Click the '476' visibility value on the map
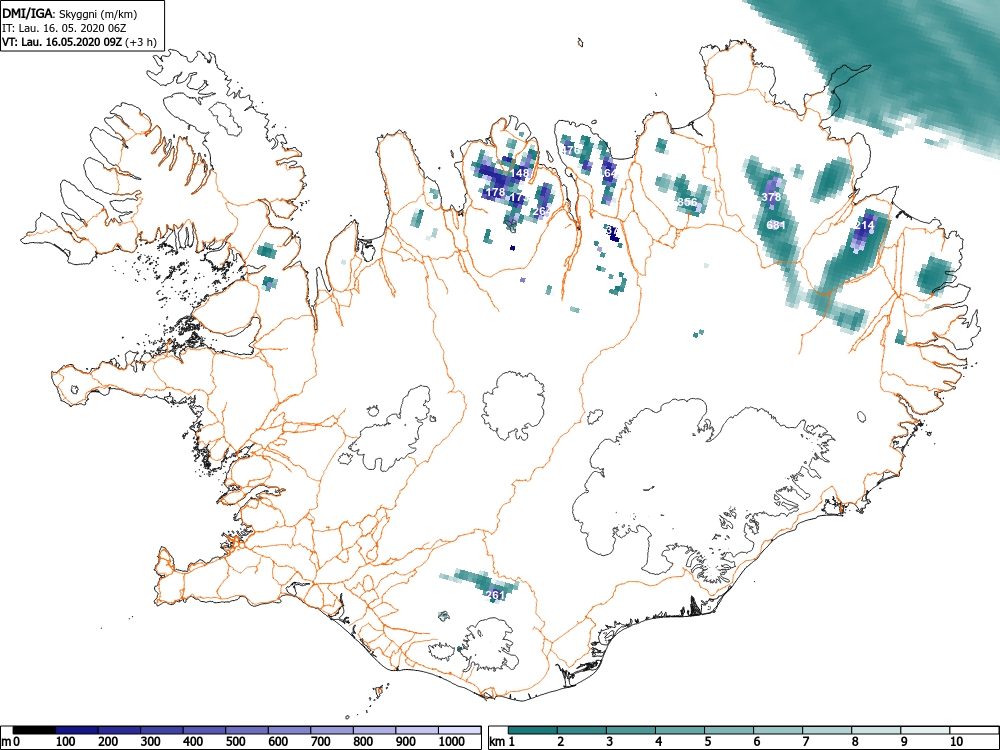This screenshot has height=750, width=1000. 571,151
